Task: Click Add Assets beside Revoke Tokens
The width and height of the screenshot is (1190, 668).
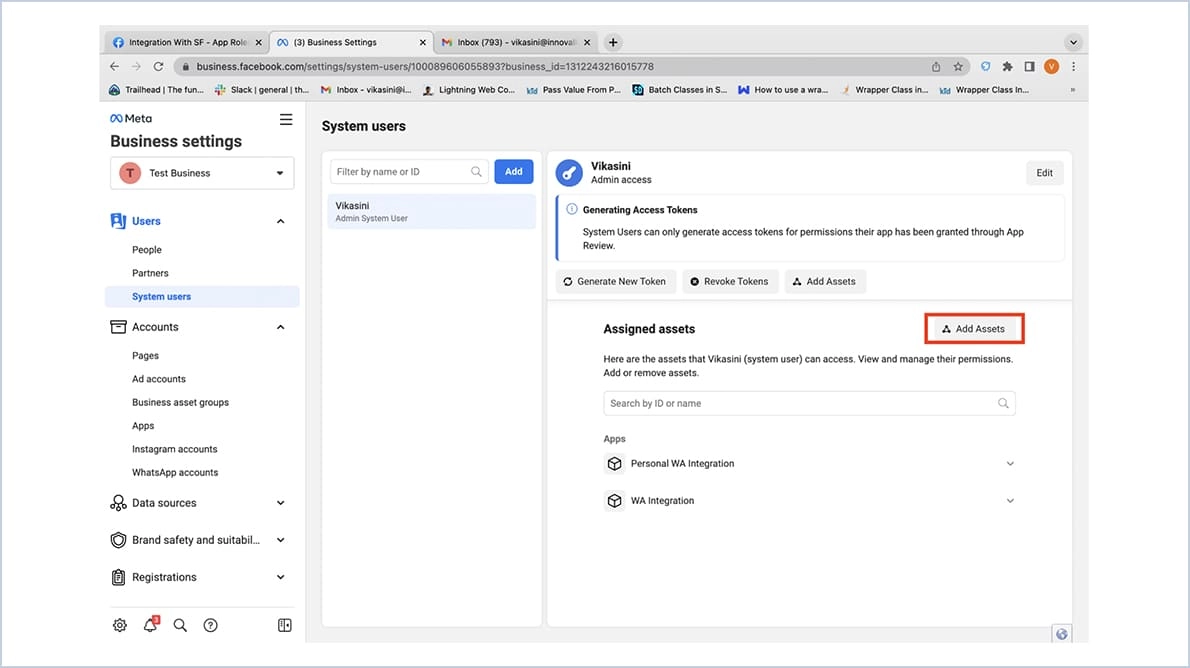Action: 825,281
